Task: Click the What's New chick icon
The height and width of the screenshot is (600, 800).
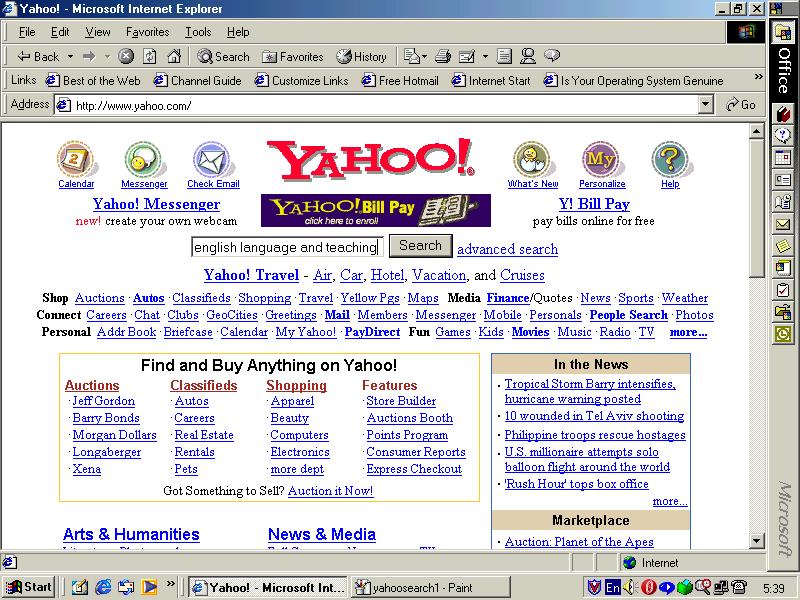Action: (532, 160)
